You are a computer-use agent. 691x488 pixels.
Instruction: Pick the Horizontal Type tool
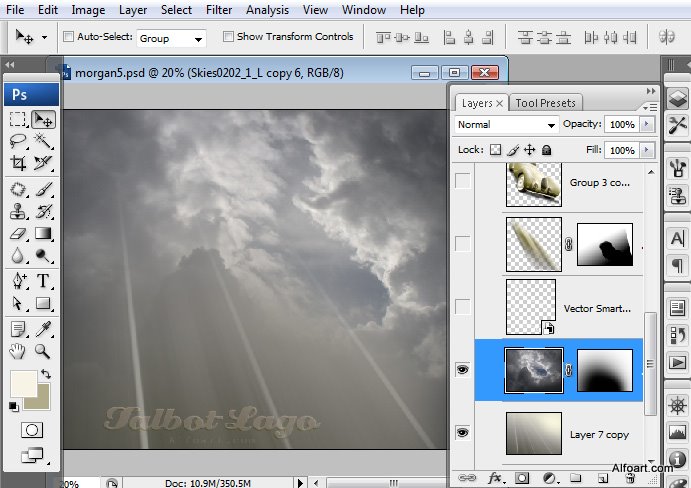pyautogui.click(x=44, y=281)
